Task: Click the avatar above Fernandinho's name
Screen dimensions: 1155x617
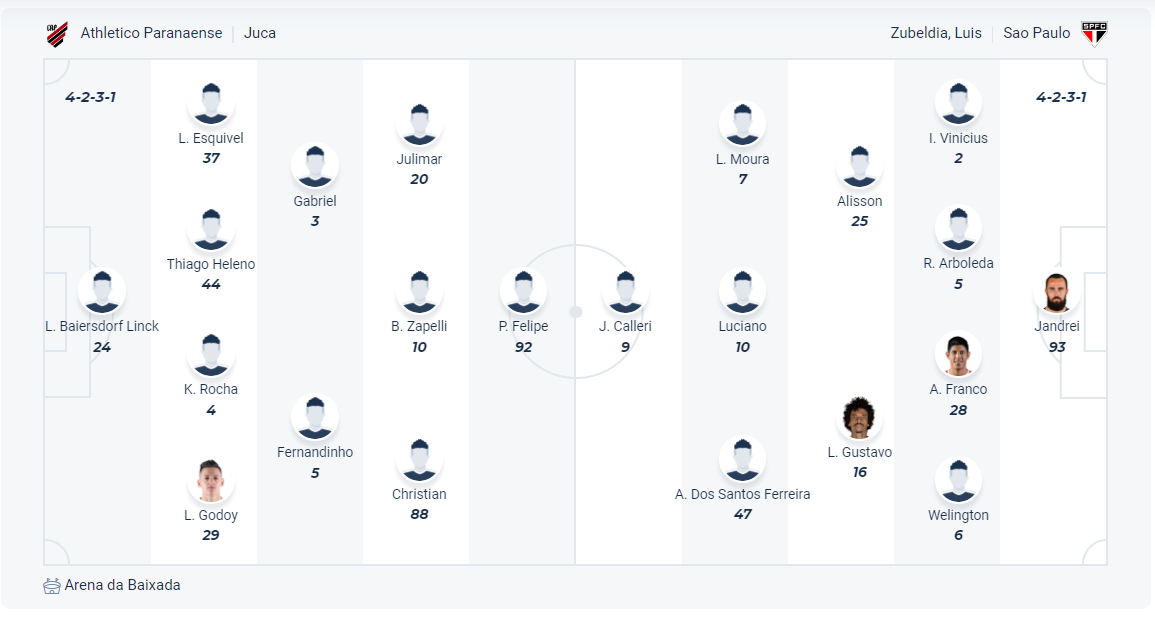Action: 315,418
